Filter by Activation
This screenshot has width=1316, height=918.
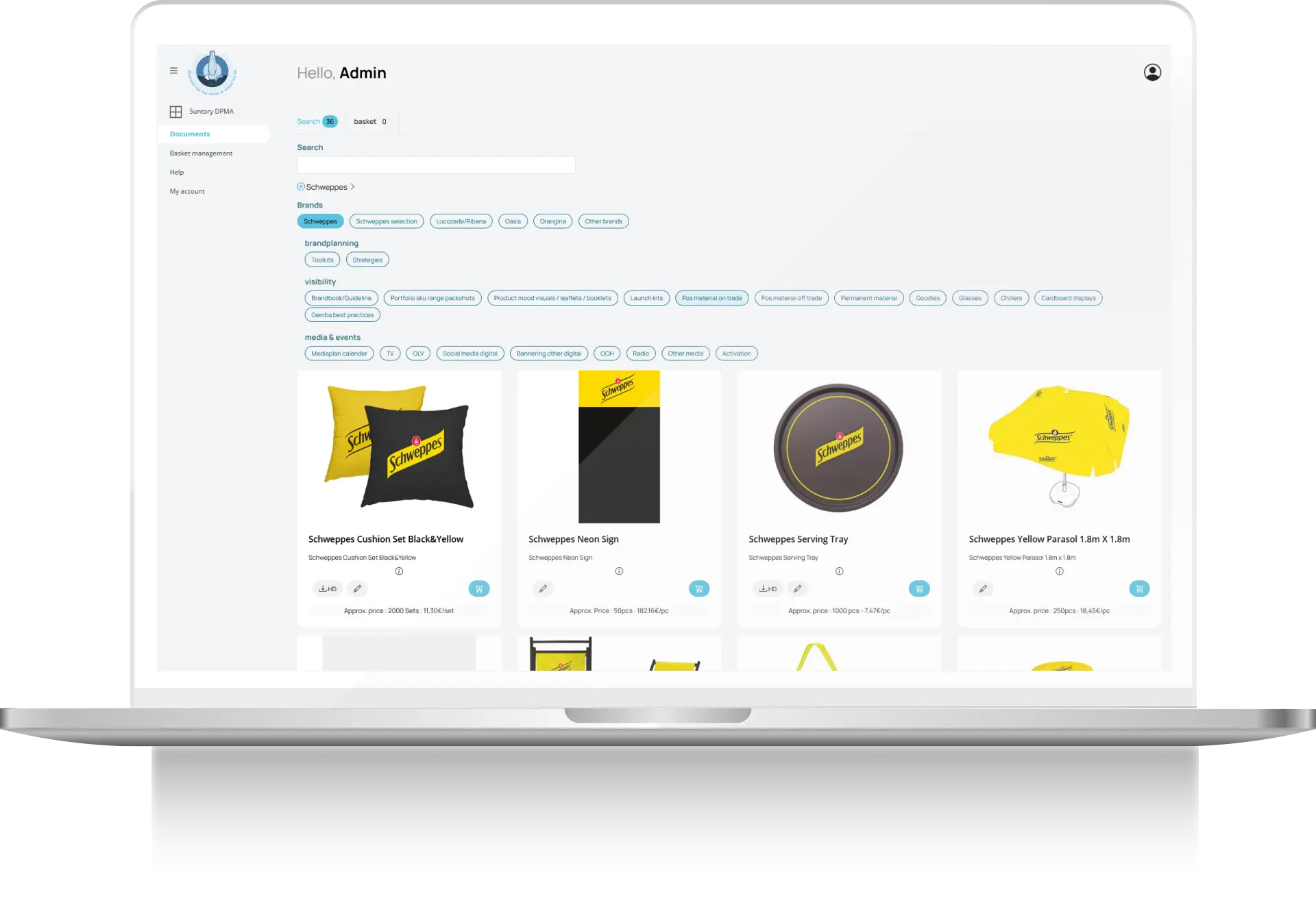pyautogui.click(x=736, y=353)
